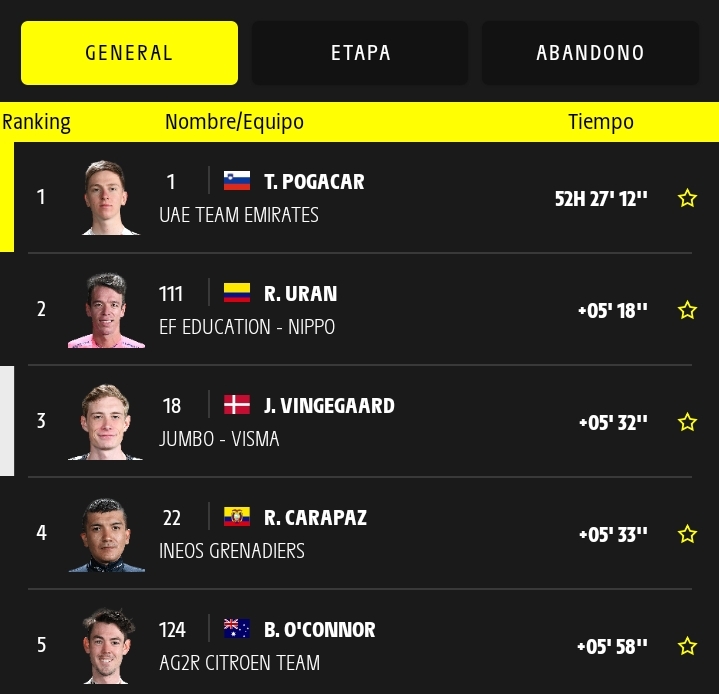
Task: Click the Slovenia flag icon
Action: point(237,181)
